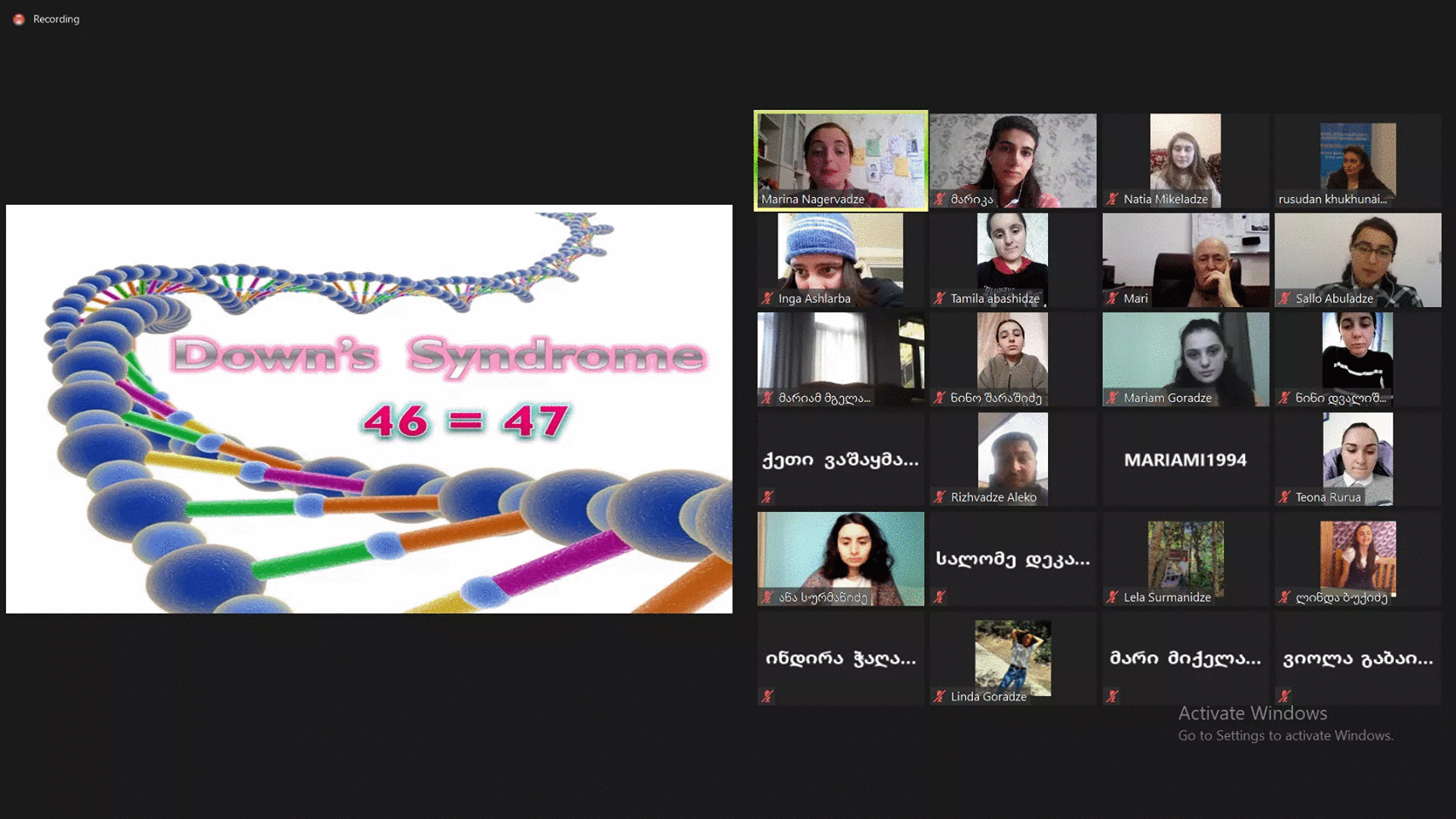Image resolution: width=1456 pixels, height=819 pixels.
Task: Select the rusudan khukhunai video tile
Action: (x=1357, y=158)
